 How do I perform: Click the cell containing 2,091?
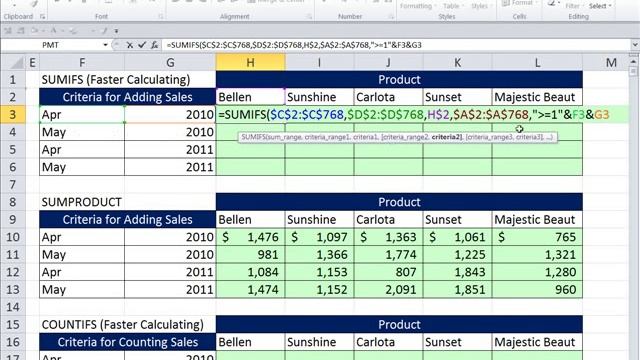click(389, 290)
